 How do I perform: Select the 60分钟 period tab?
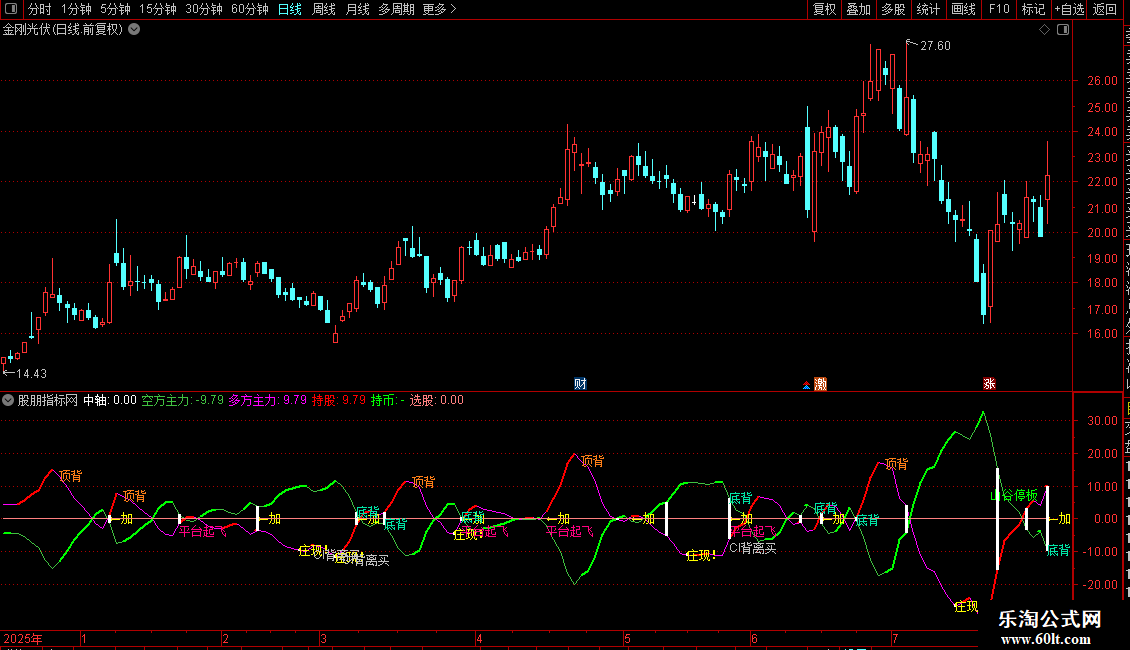(249, 9)
